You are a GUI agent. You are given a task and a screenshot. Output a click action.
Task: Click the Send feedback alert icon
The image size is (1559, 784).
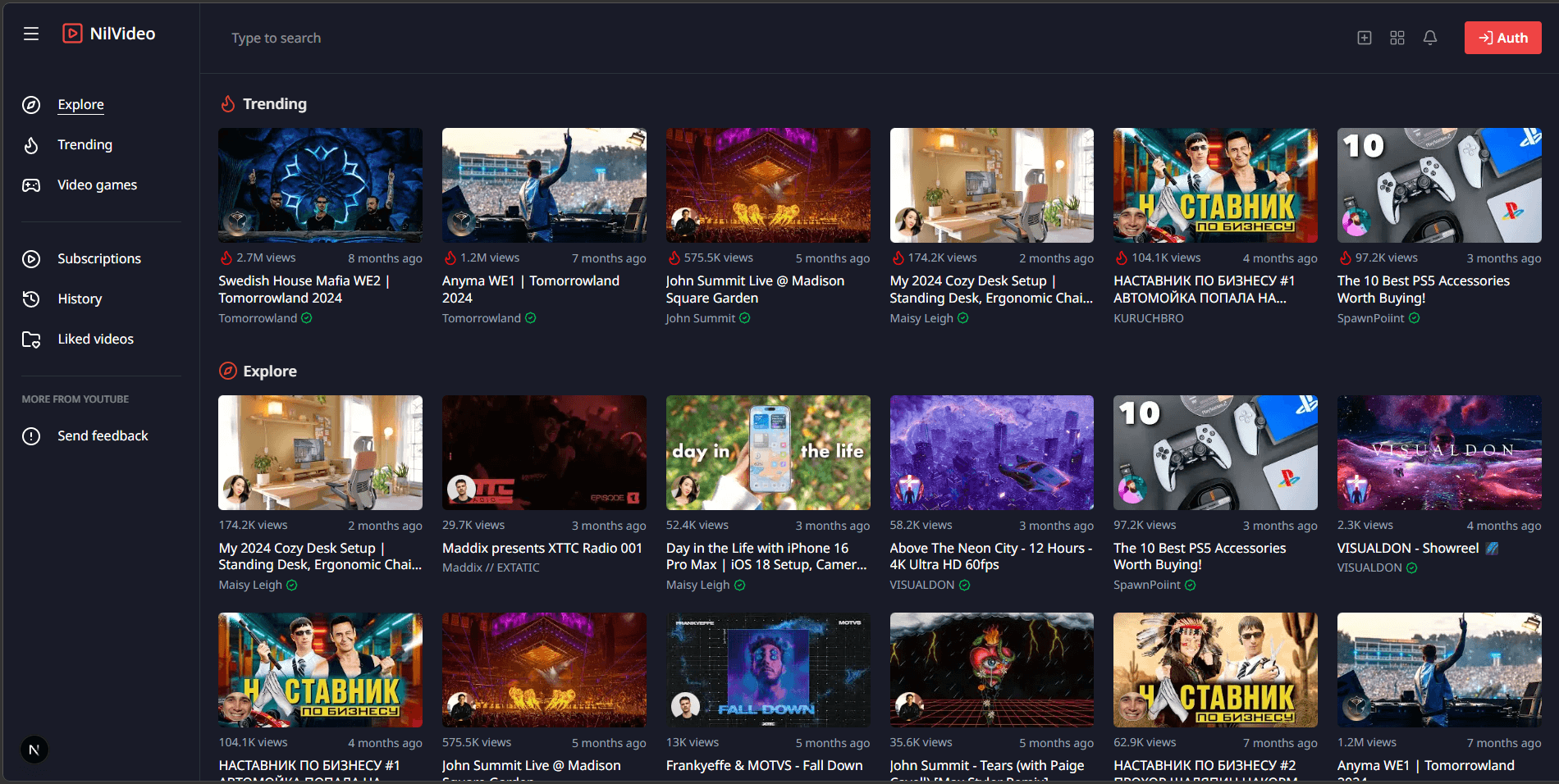click(31, 436)
